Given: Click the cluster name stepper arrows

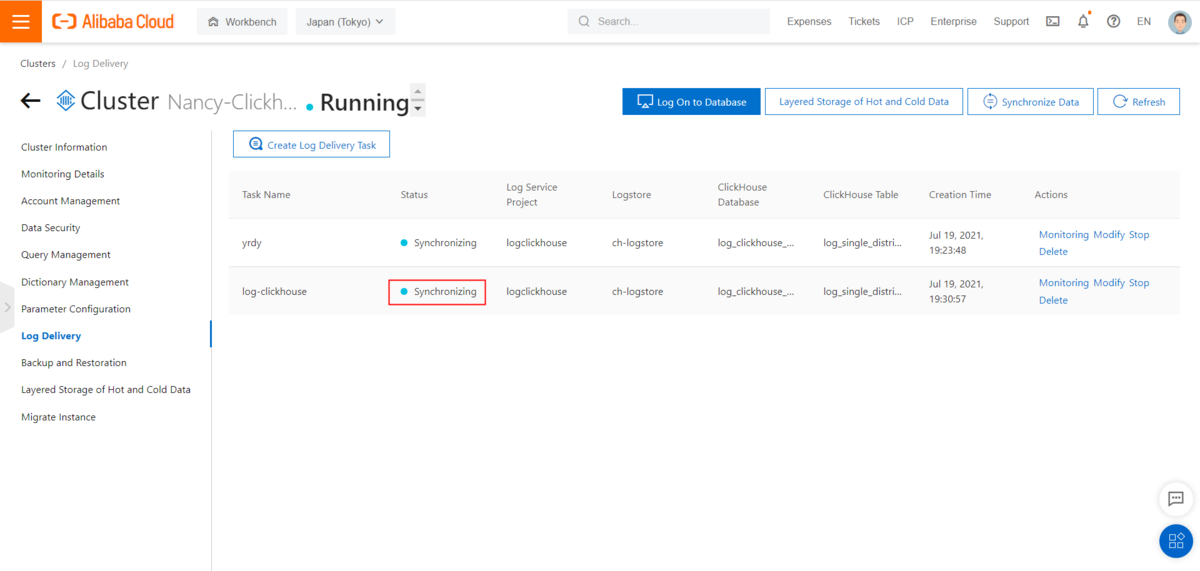Looking at the screenshot, I should [x=418, y=101].
